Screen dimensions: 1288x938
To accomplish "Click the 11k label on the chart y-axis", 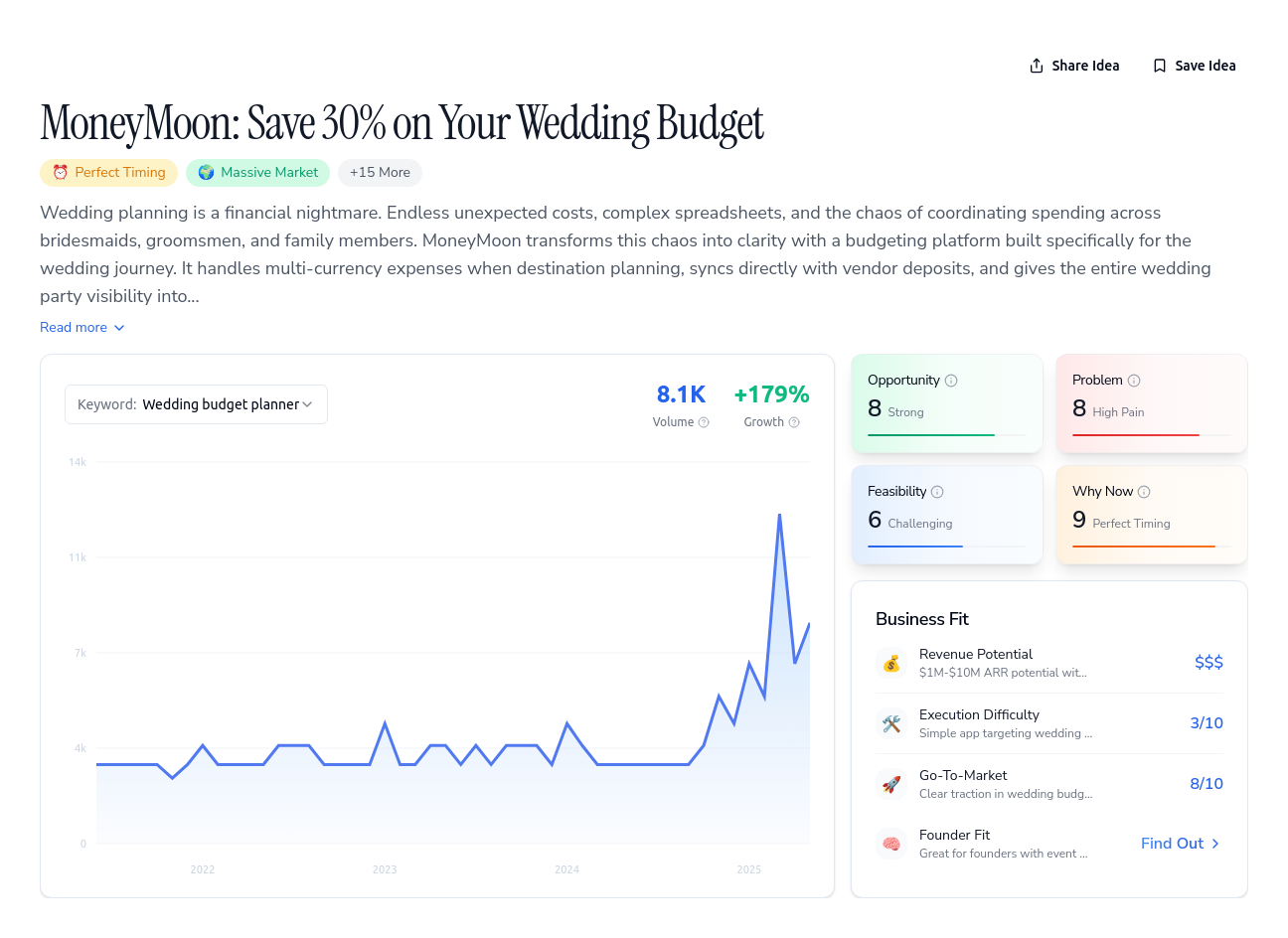I will click(78, 557).
